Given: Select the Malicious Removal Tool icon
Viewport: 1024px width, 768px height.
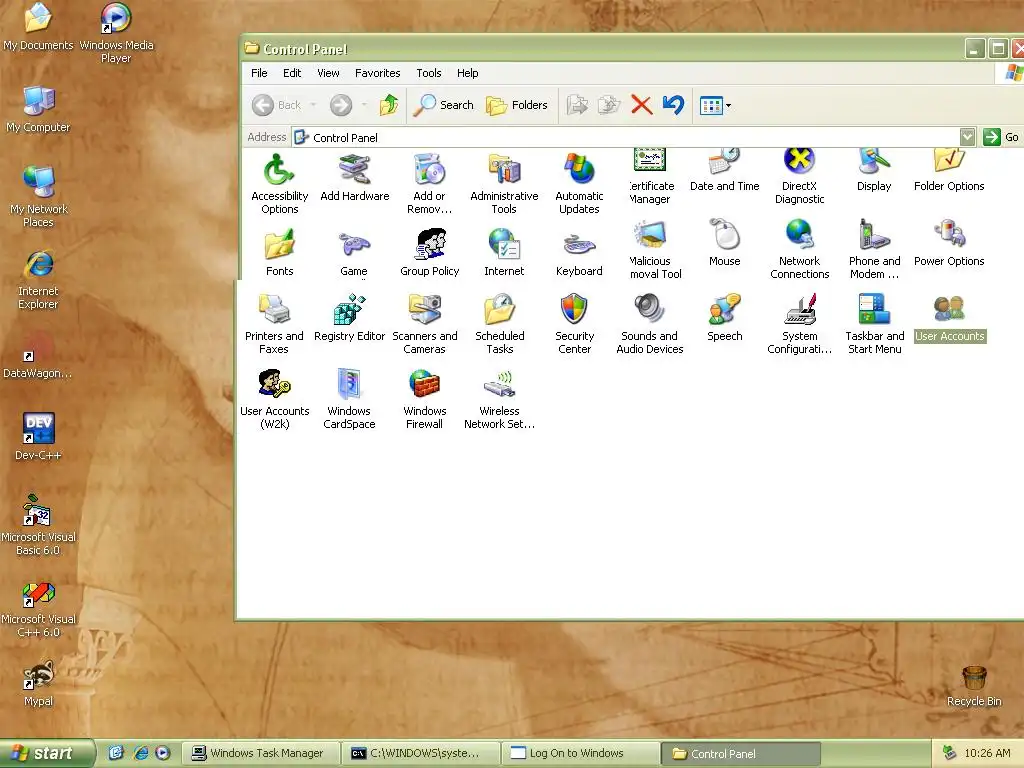Looking at the screenshot, I should pyautogui.click(x=655, y=249).
